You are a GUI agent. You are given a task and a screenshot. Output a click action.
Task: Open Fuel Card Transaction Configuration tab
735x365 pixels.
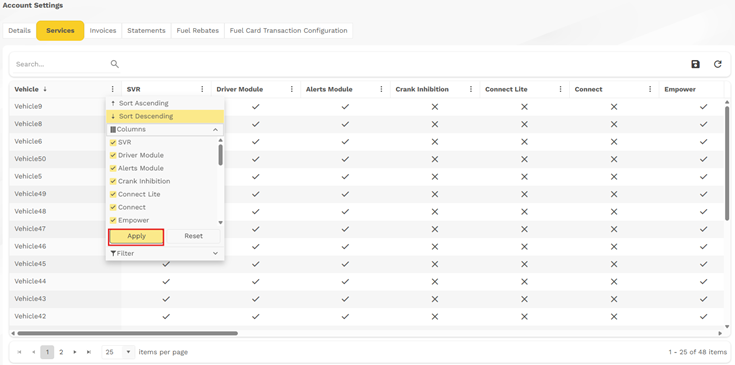pyautogui.click(x=289, y=30)
